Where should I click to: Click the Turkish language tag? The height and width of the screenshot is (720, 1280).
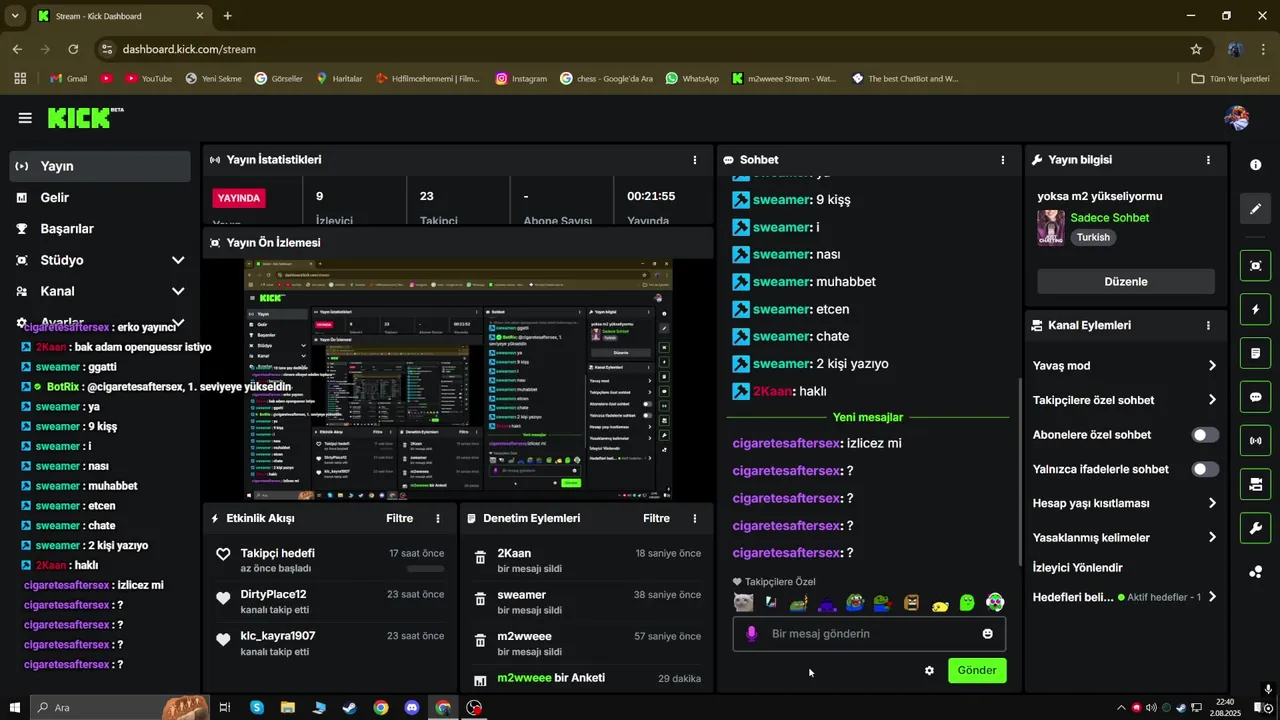click(1093, 238)
